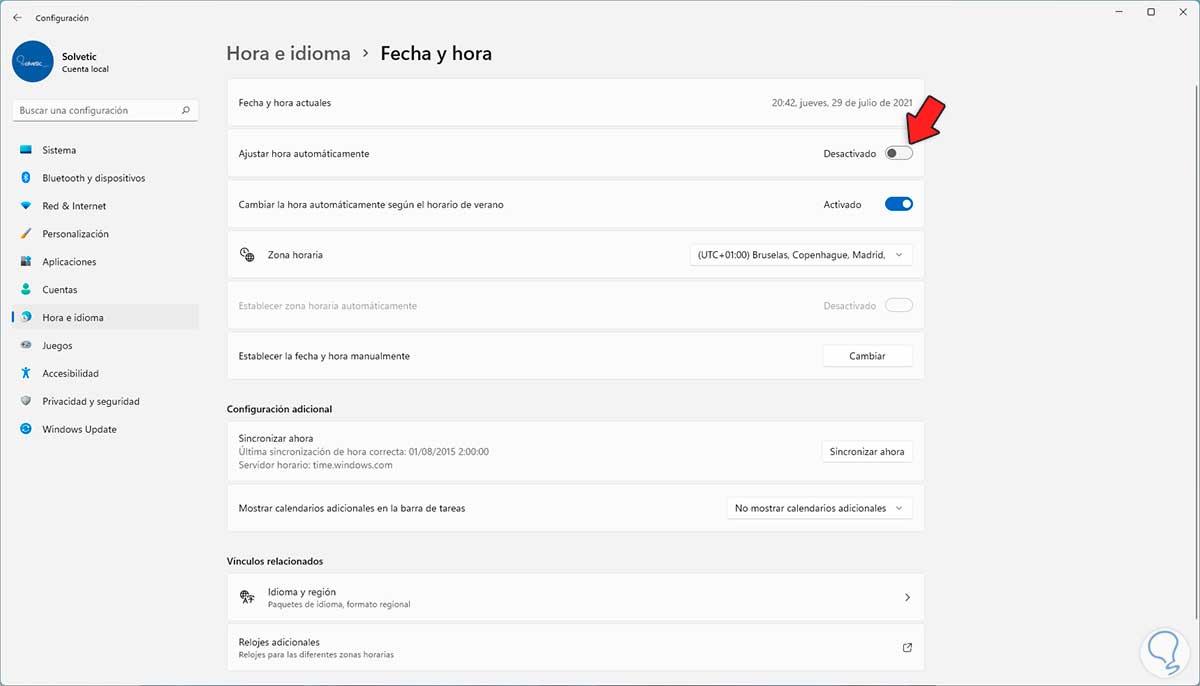Enable Ajustar hora automáticamente toggle
1200x686 pixels.
[899, 153]
